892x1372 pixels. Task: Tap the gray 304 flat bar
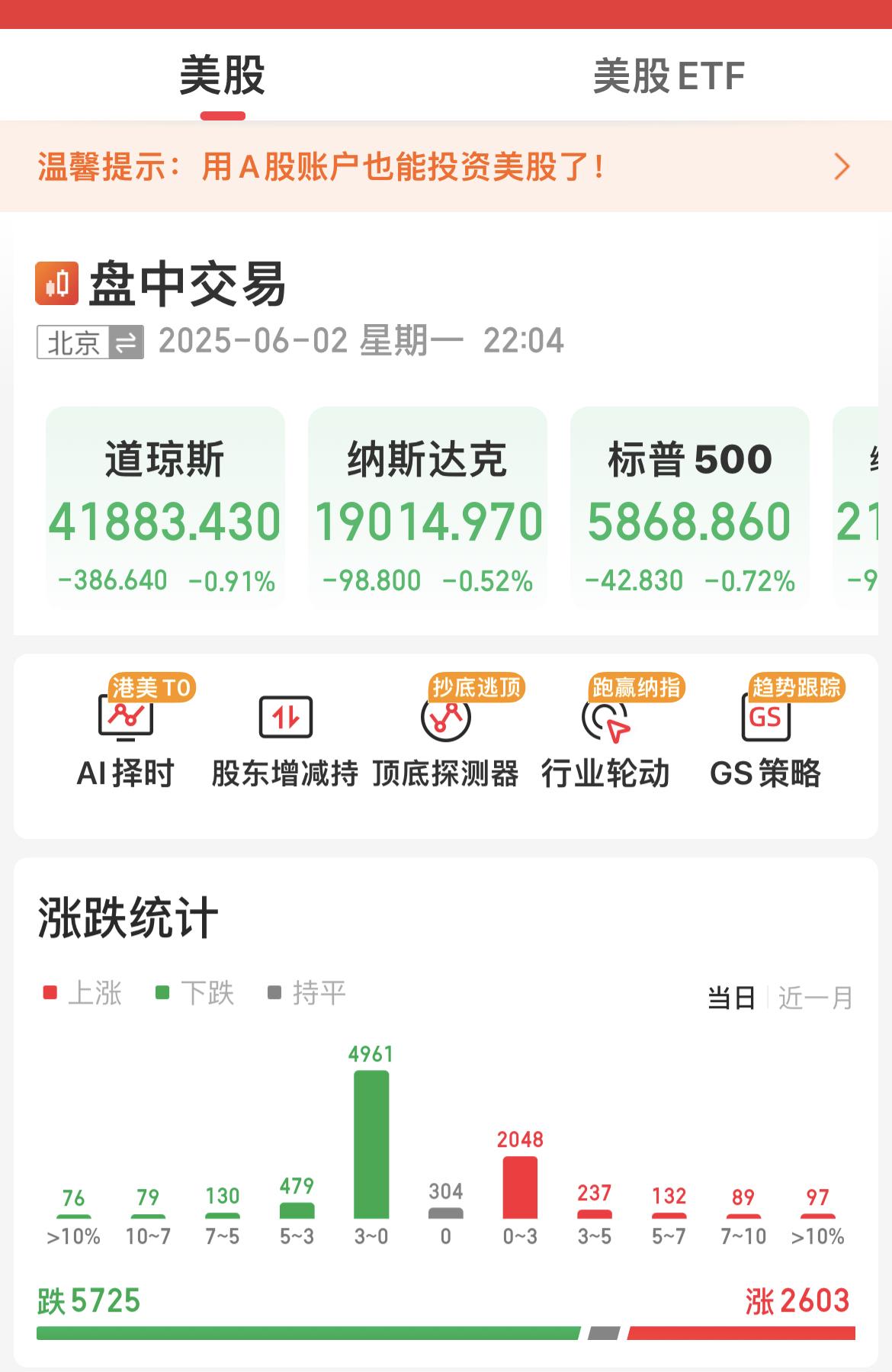coord(446,1213)
